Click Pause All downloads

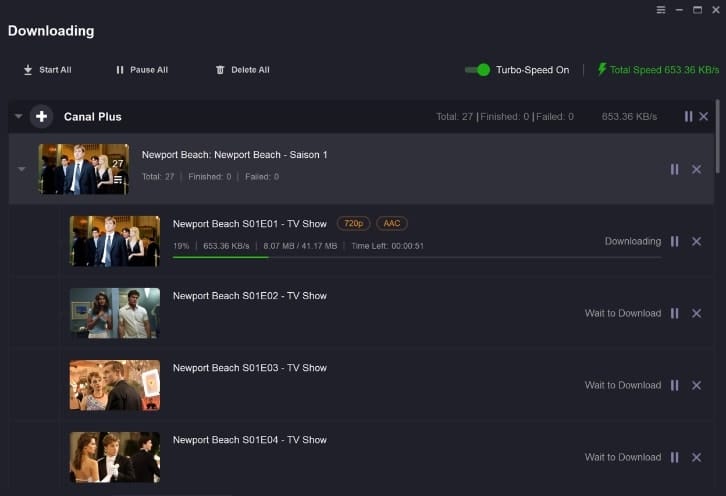click(x=142, y=70)
